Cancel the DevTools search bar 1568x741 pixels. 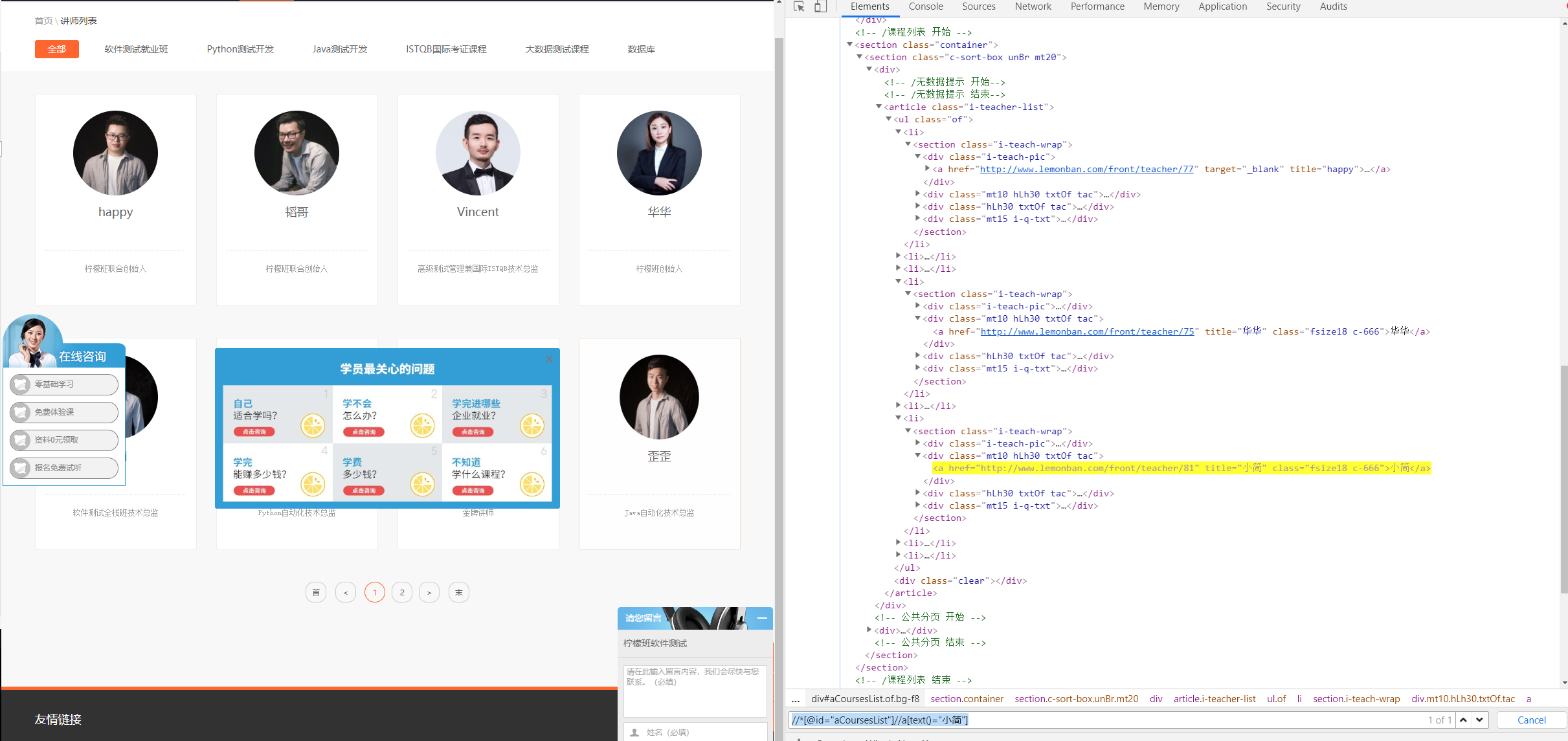[x=1531, y=720]
